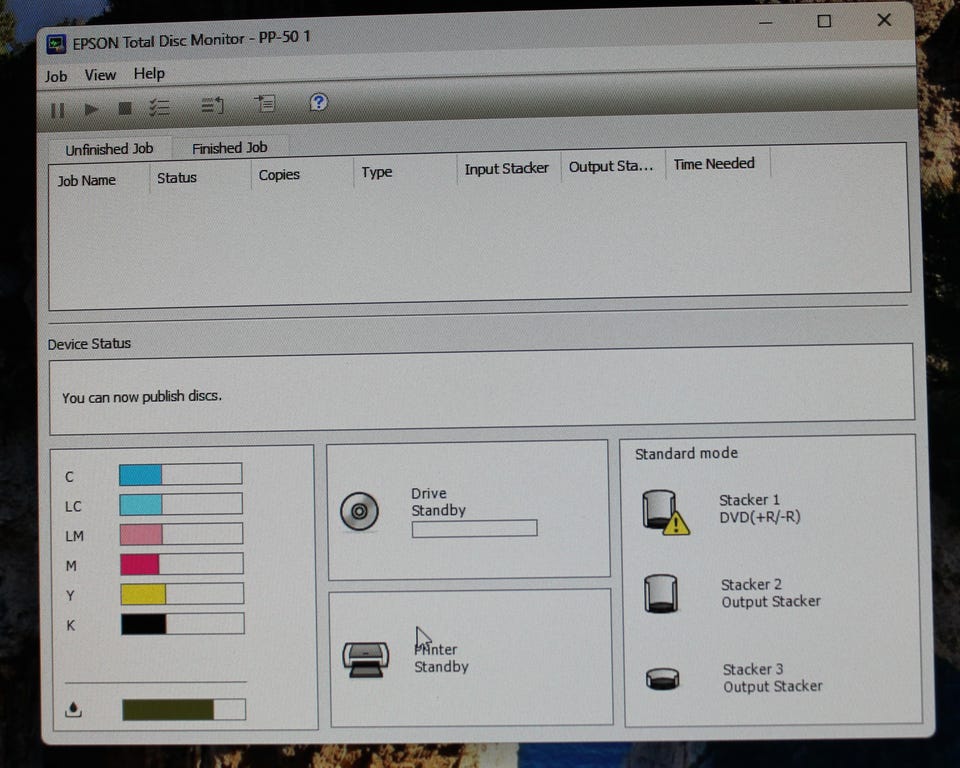
Task: Click the checklist job list toolbar icon
Action: coord(160,108)
